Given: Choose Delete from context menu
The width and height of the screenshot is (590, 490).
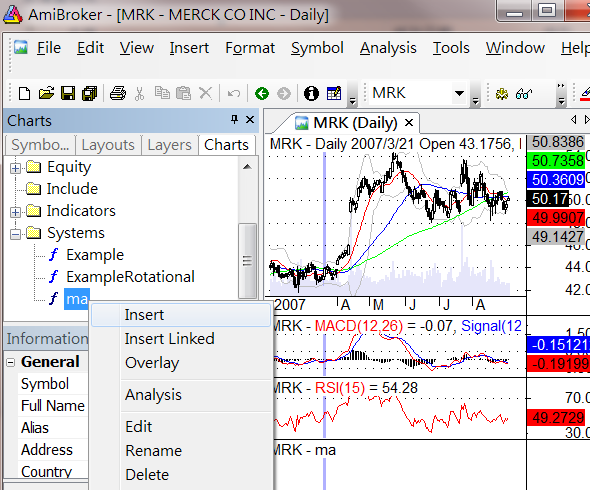Looking at the screenshot, I should pos(181,475).
